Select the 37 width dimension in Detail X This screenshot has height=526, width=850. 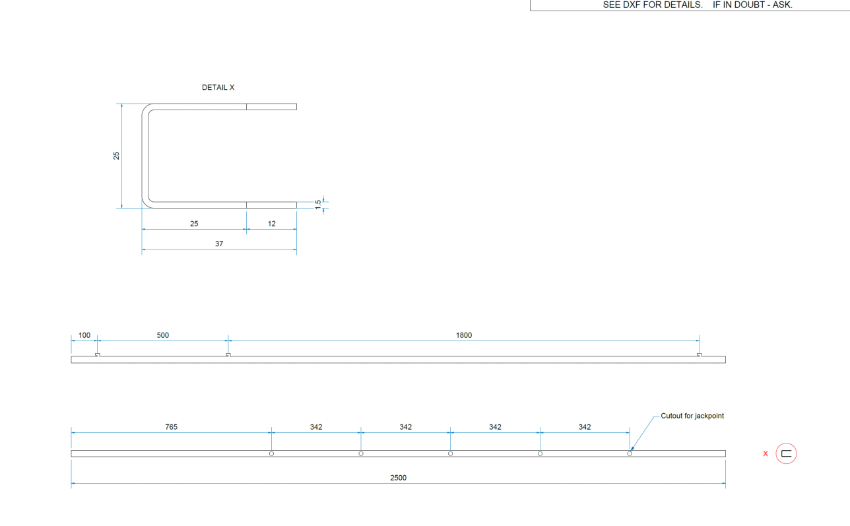[x=219, y=244]
